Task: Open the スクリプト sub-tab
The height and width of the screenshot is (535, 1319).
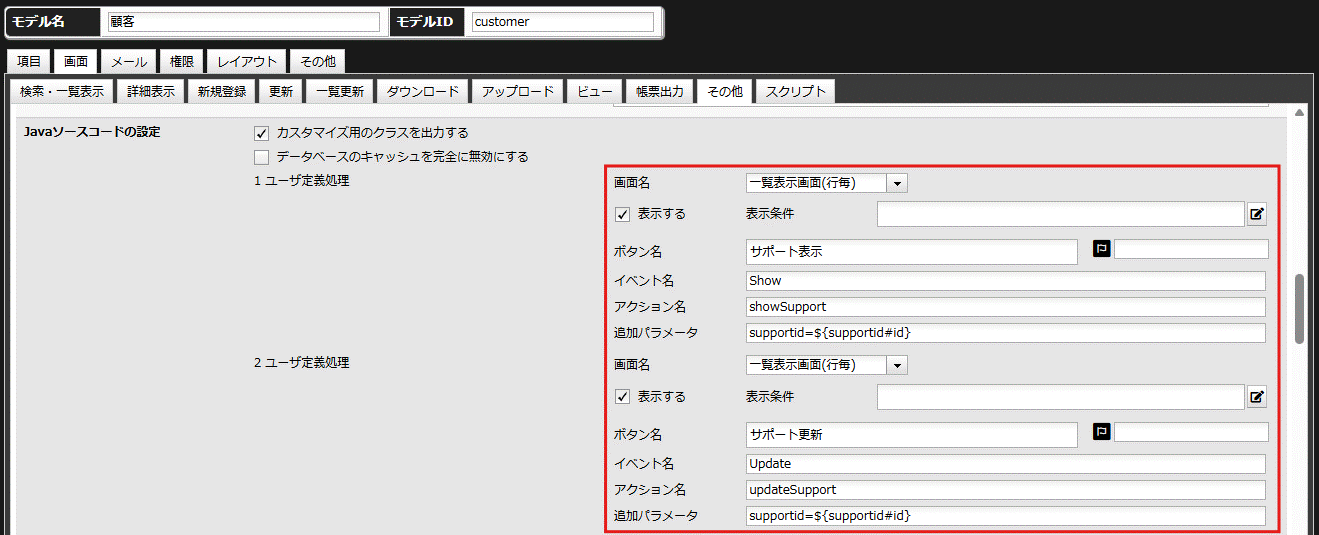Action: click(x=795, y=92)
